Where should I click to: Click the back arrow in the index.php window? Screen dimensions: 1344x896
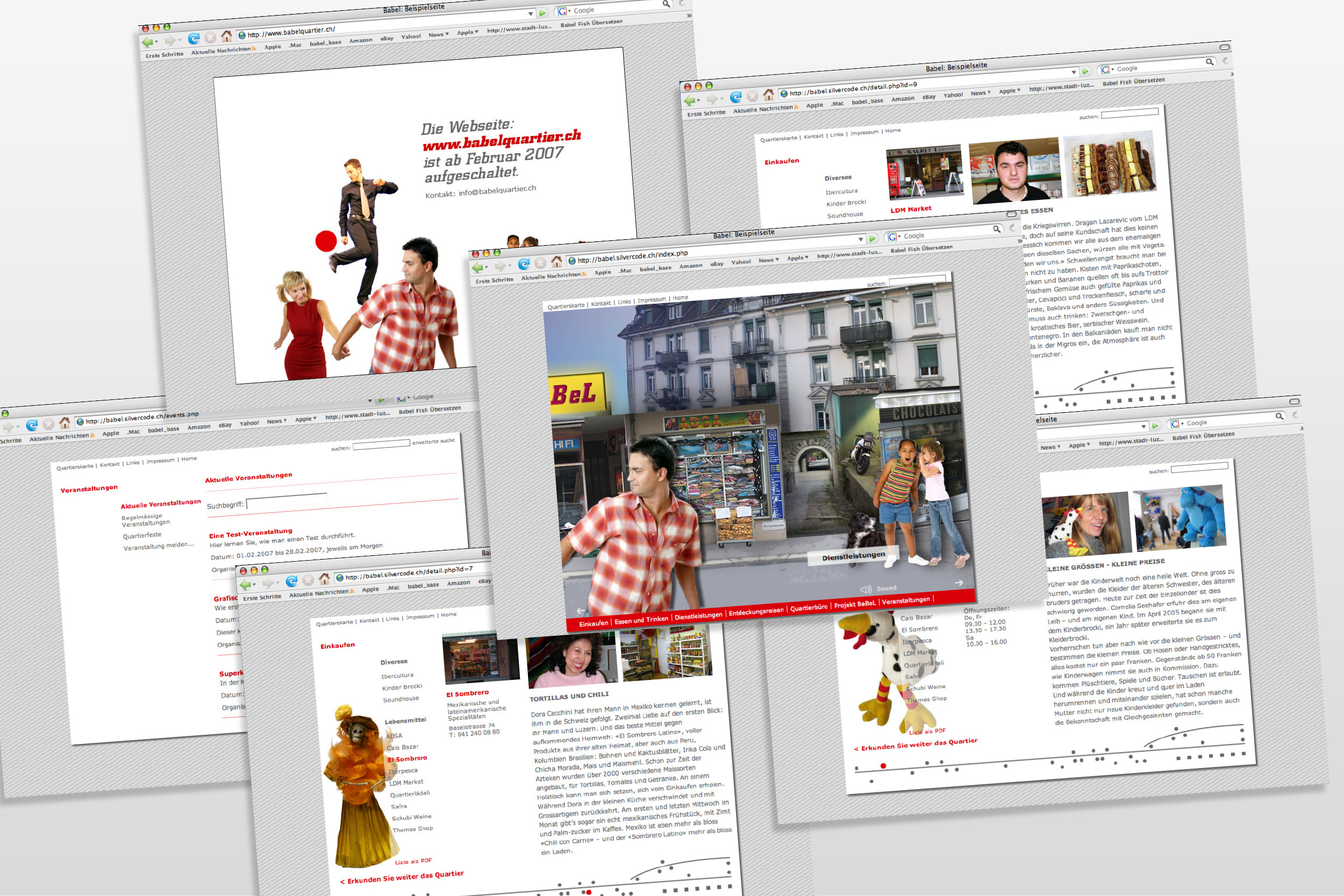477,268
